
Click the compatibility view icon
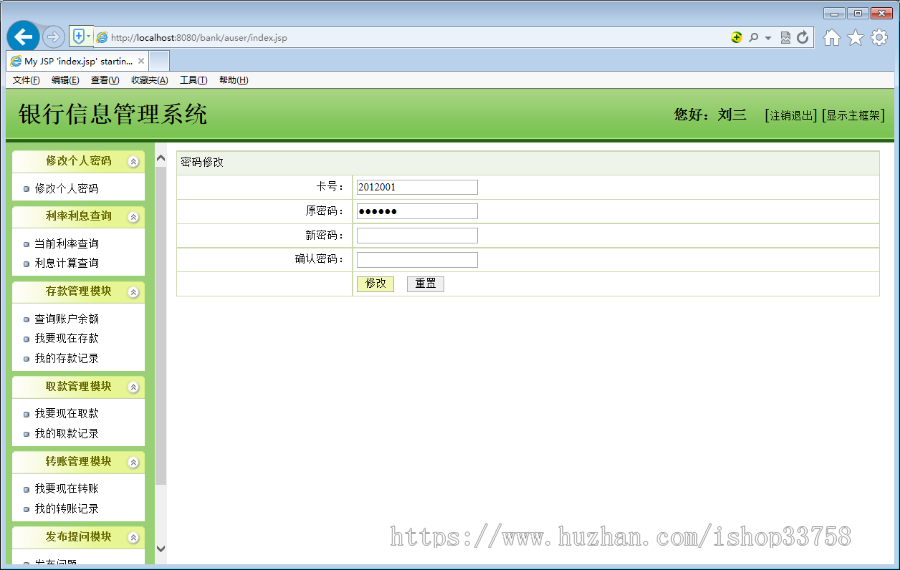785,37
